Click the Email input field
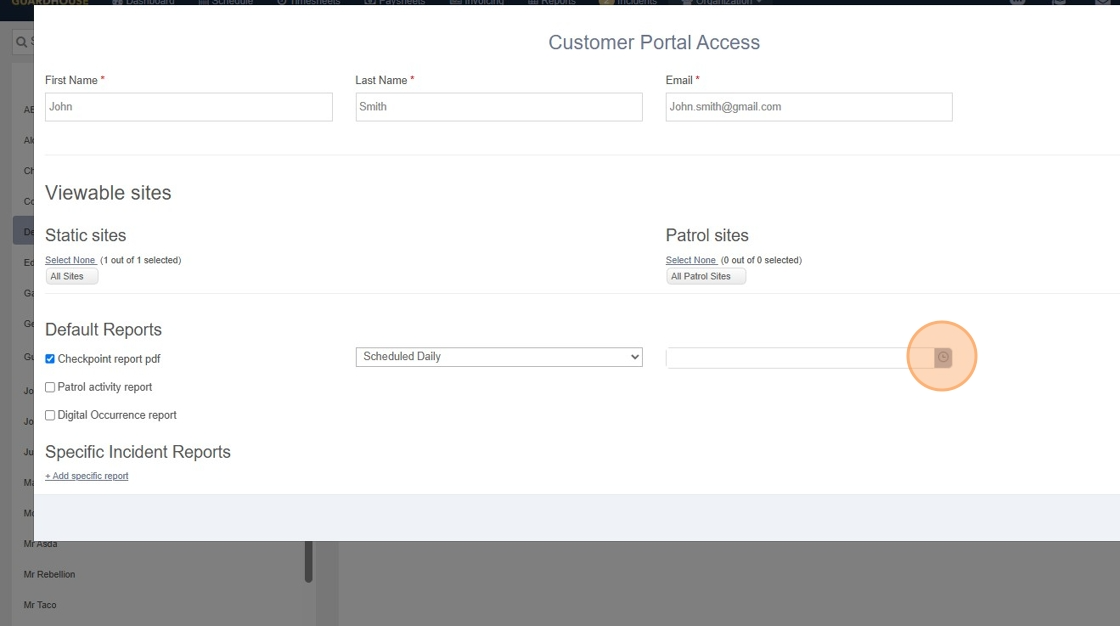The height and width of the screenshot is (626, 1120). coord(809,106)
